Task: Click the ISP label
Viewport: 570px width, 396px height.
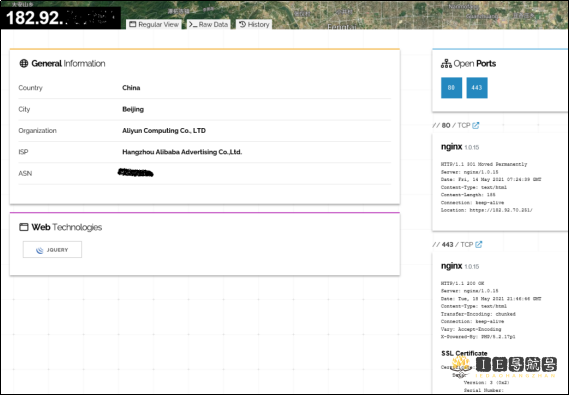Action: tap(23, 152)
